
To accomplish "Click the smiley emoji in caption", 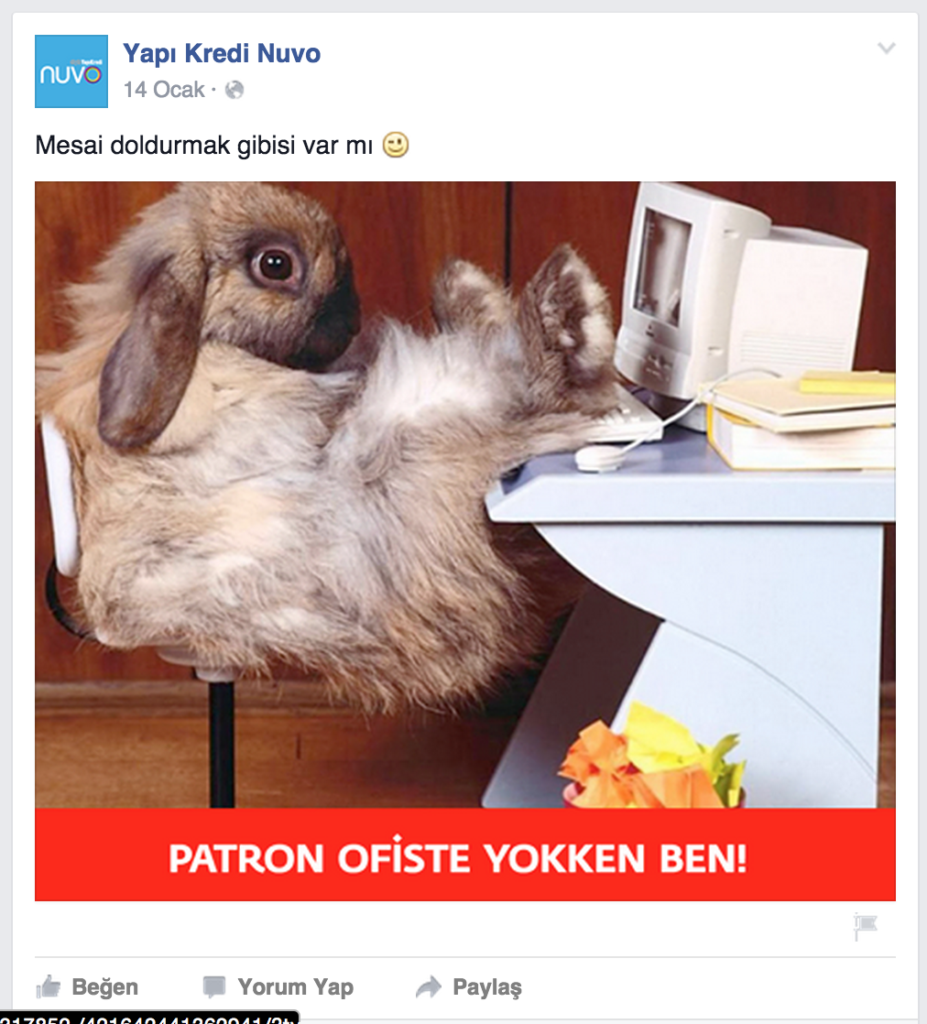I will [395, 144].
